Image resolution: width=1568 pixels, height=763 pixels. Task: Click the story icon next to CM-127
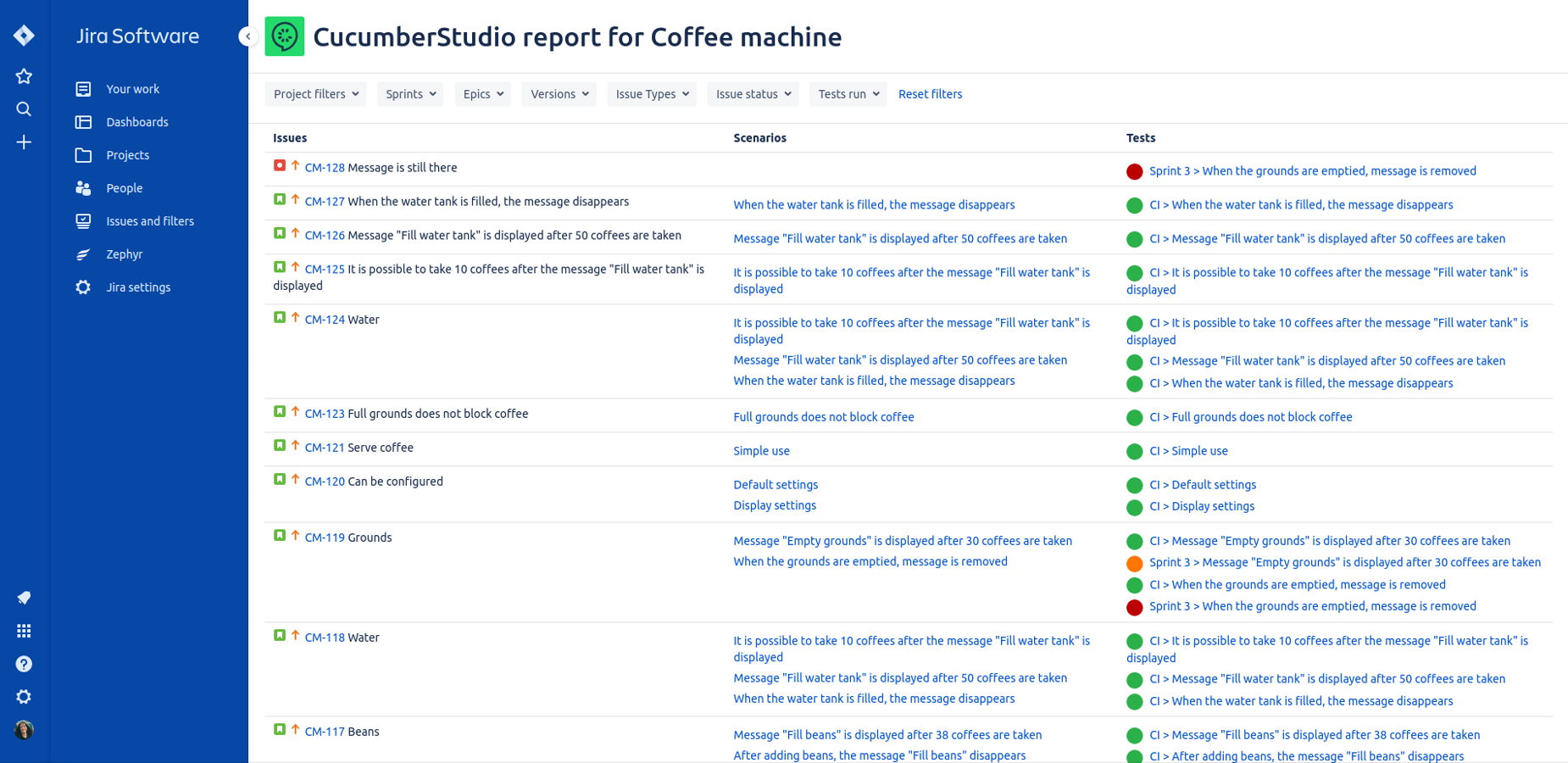point(280,200)
